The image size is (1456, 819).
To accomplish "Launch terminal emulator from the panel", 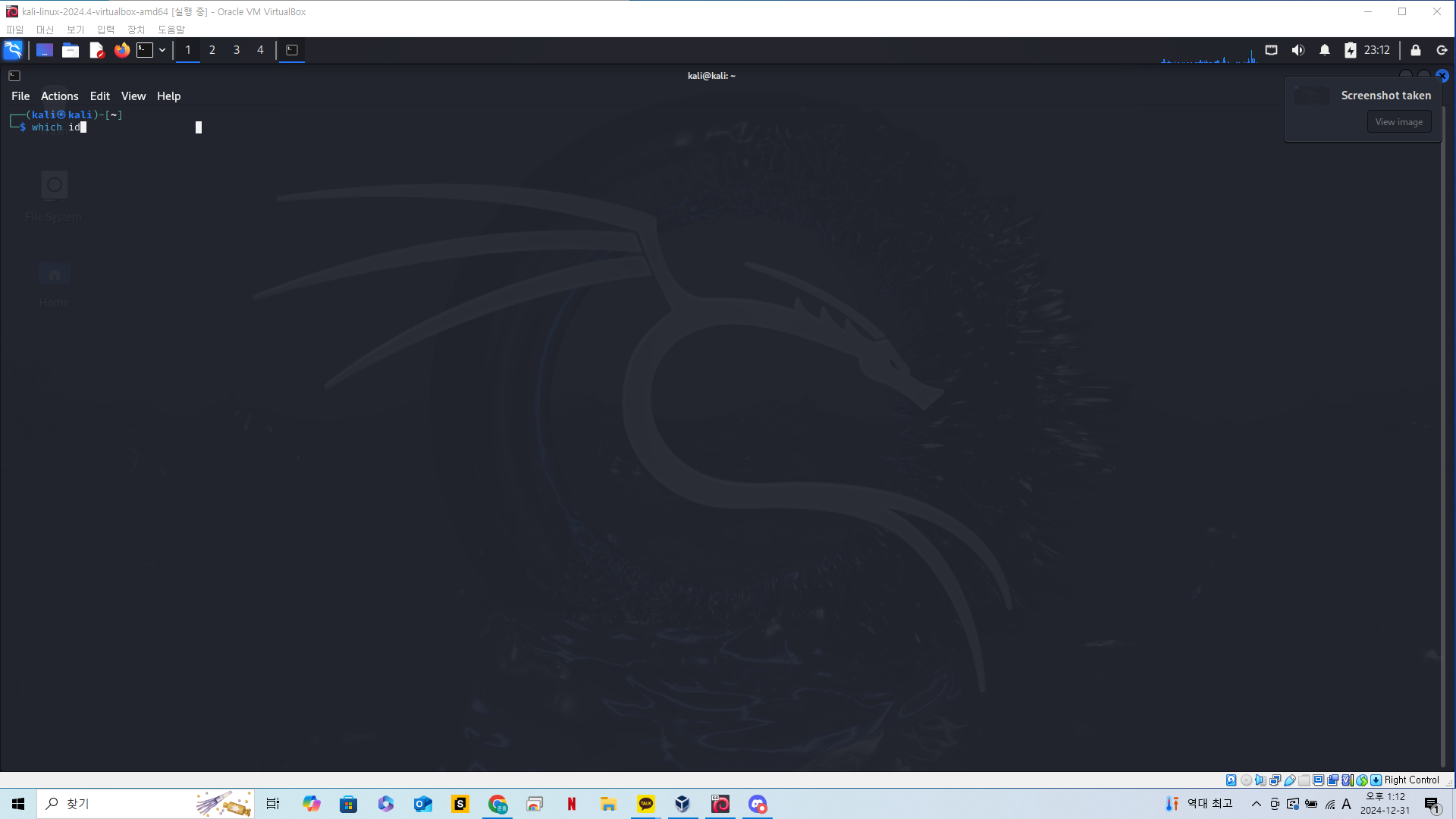I will click(145, 50).
